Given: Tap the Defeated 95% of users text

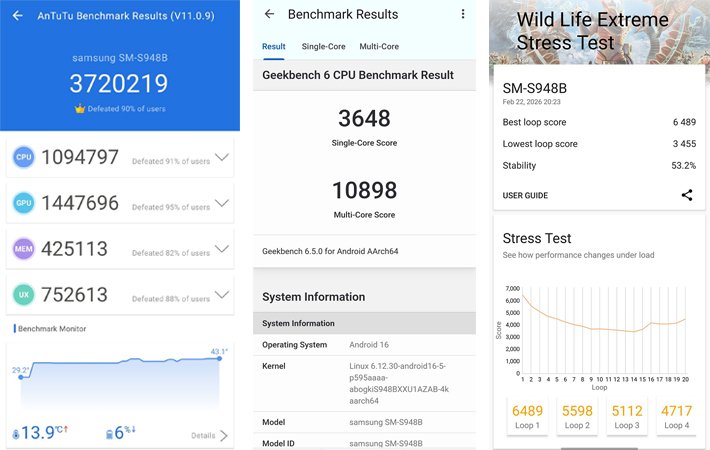Looking at the screenshot, I should pos(171,207).
